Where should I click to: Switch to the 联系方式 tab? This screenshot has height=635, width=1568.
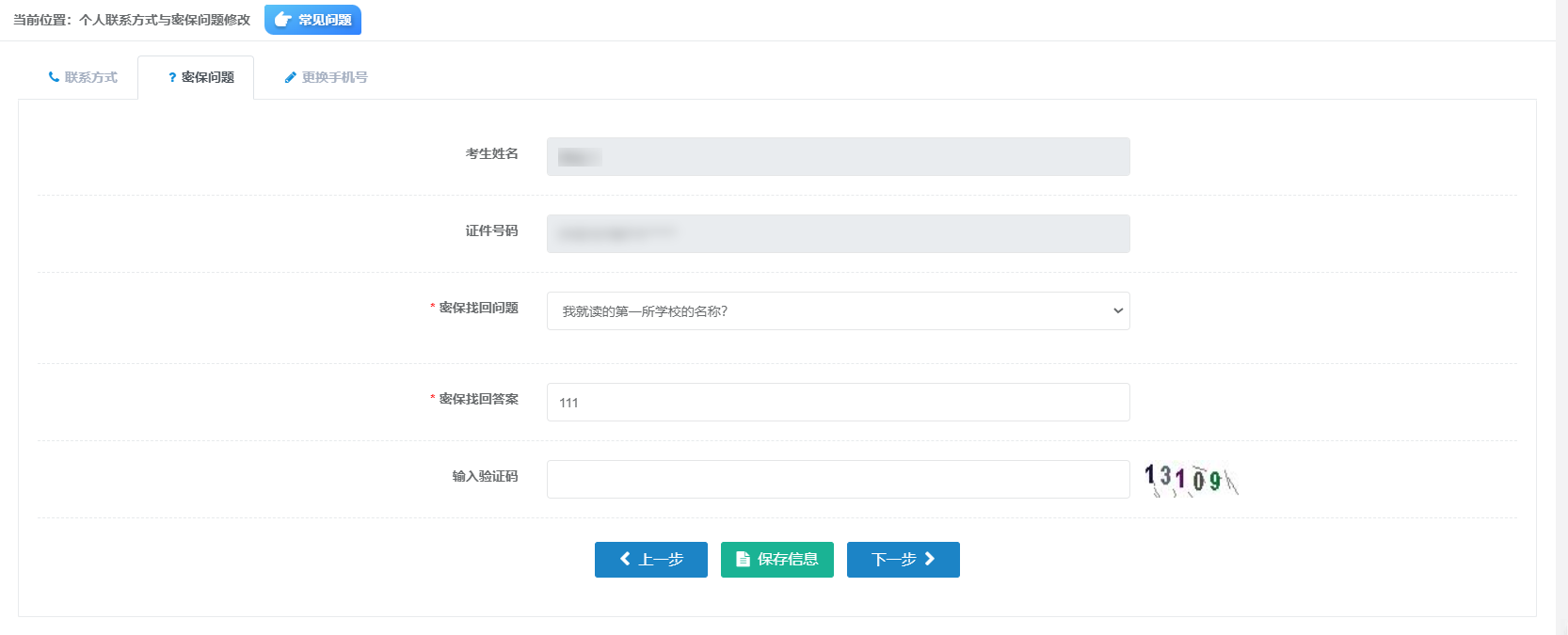(x=83, y=77)
